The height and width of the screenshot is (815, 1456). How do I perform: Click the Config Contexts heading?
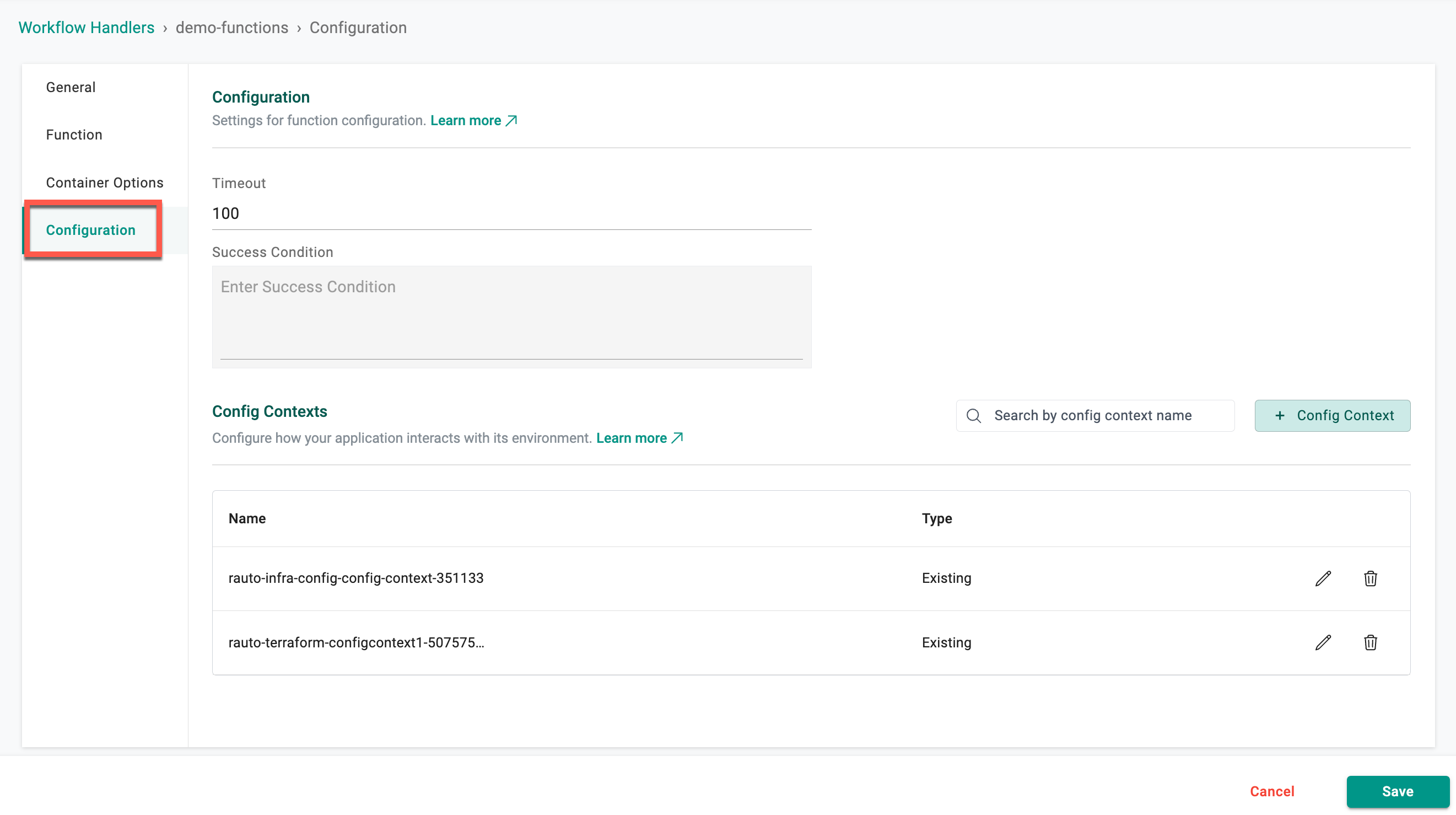pos(269,411)
